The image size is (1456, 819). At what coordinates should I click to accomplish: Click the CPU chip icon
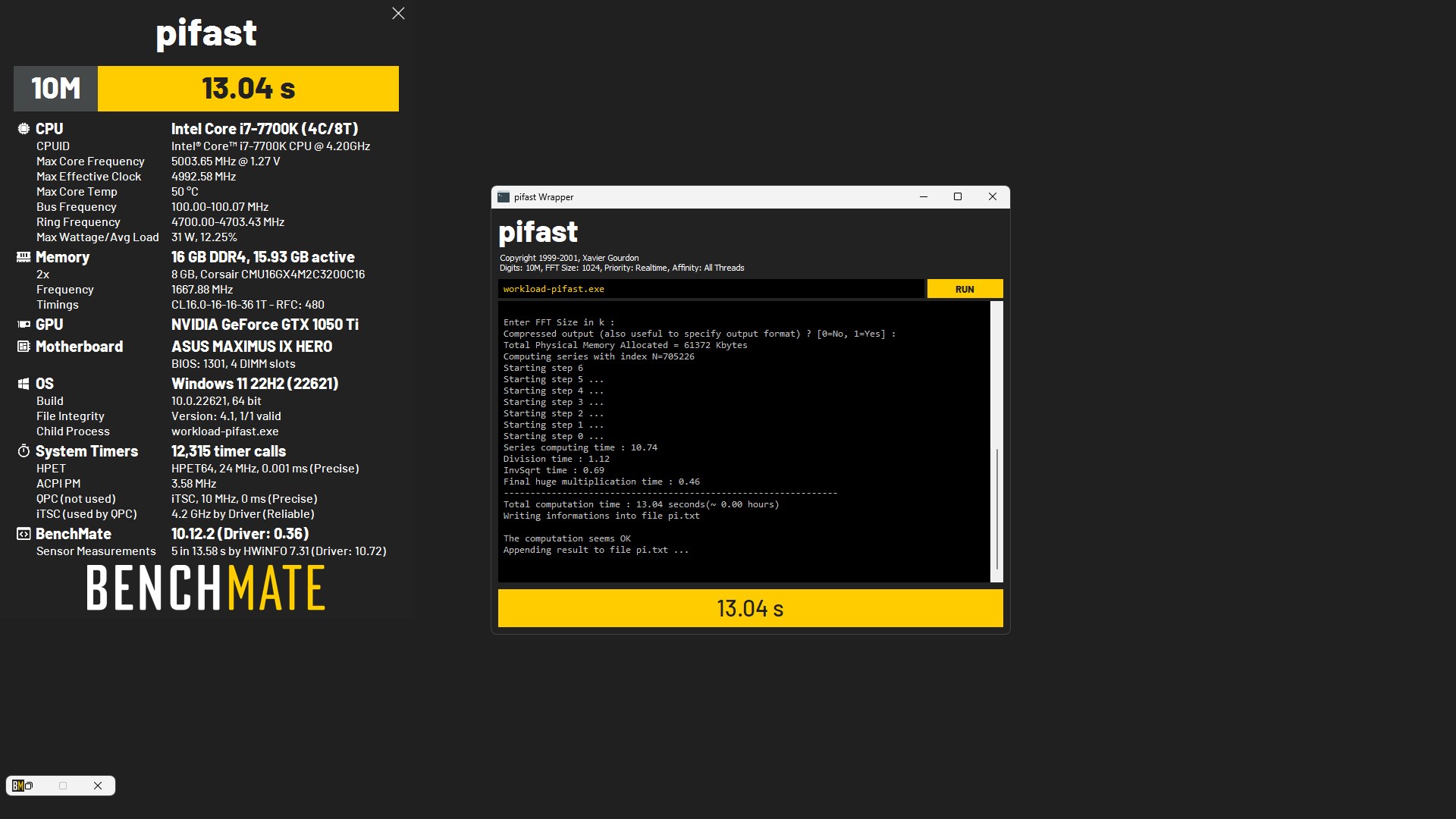(x=24, y=129)
